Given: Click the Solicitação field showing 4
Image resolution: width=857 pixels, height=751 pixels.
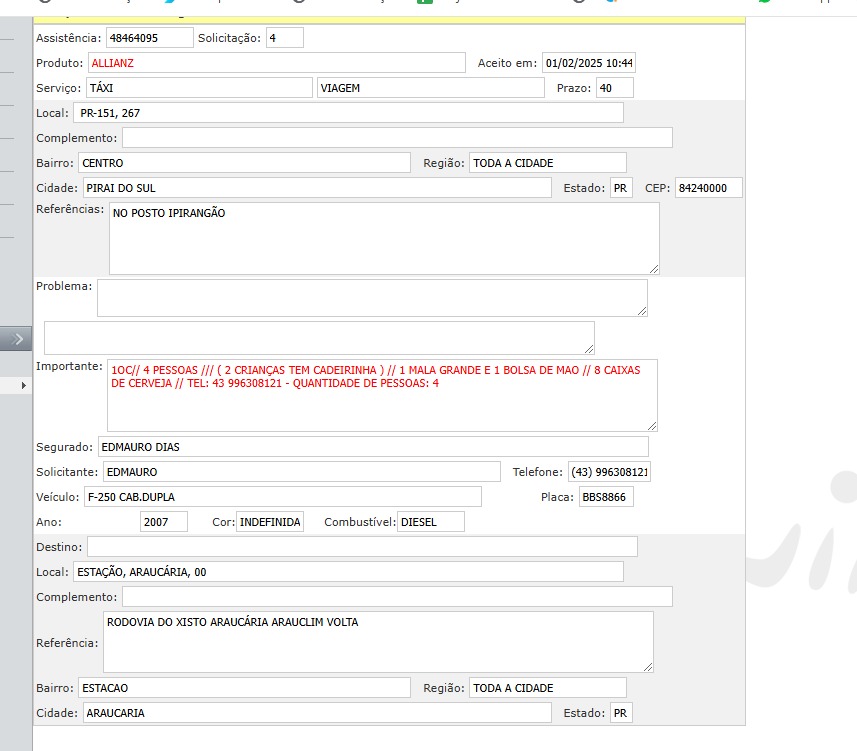Looking at the screenshot, I should 284,38.
